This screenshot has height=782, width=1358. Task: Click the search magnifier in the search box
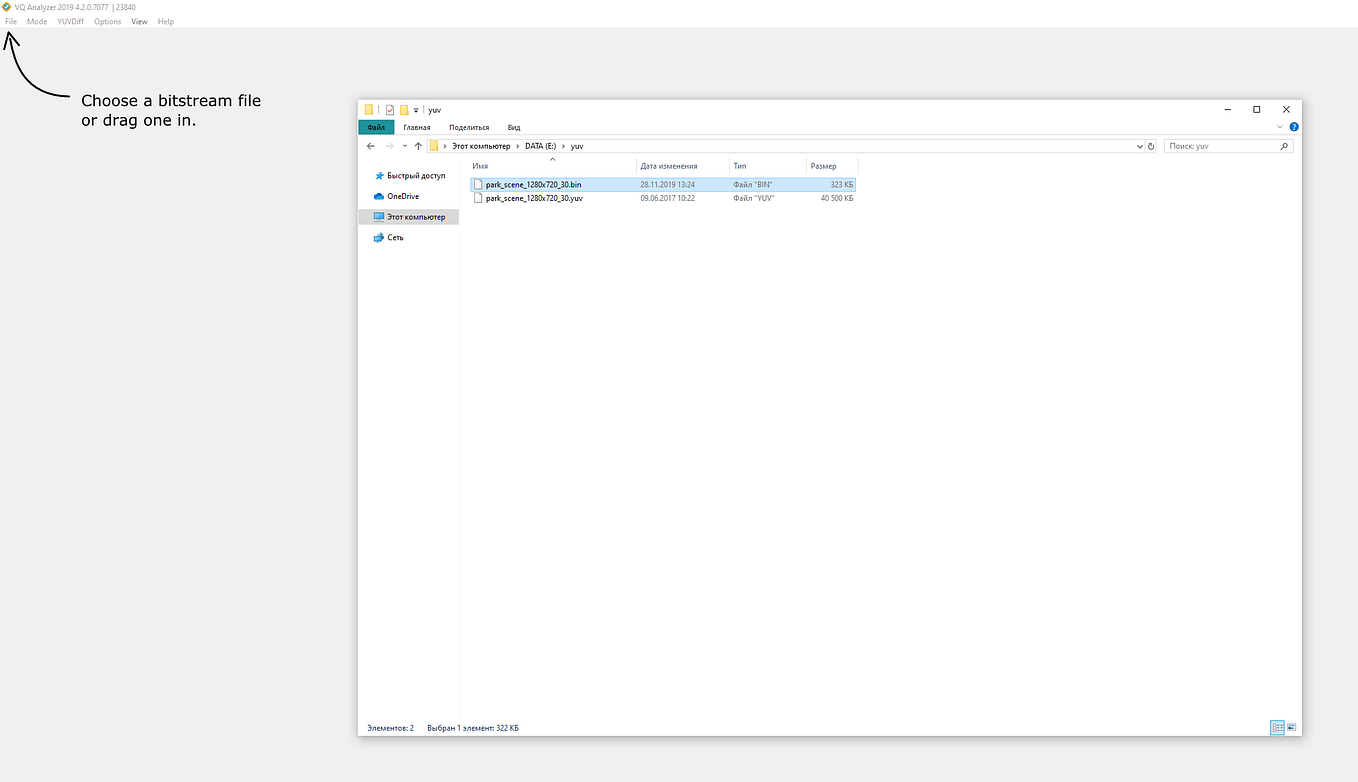pyautogui.click(x=1285, y=145)
